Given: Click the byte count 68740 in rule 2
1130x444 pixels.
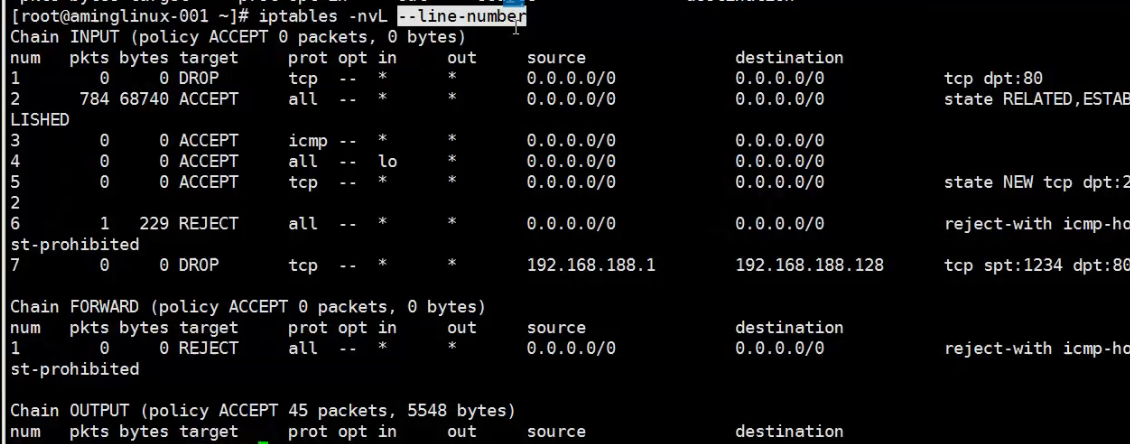Looking at the screenshot, I should 143,99.
